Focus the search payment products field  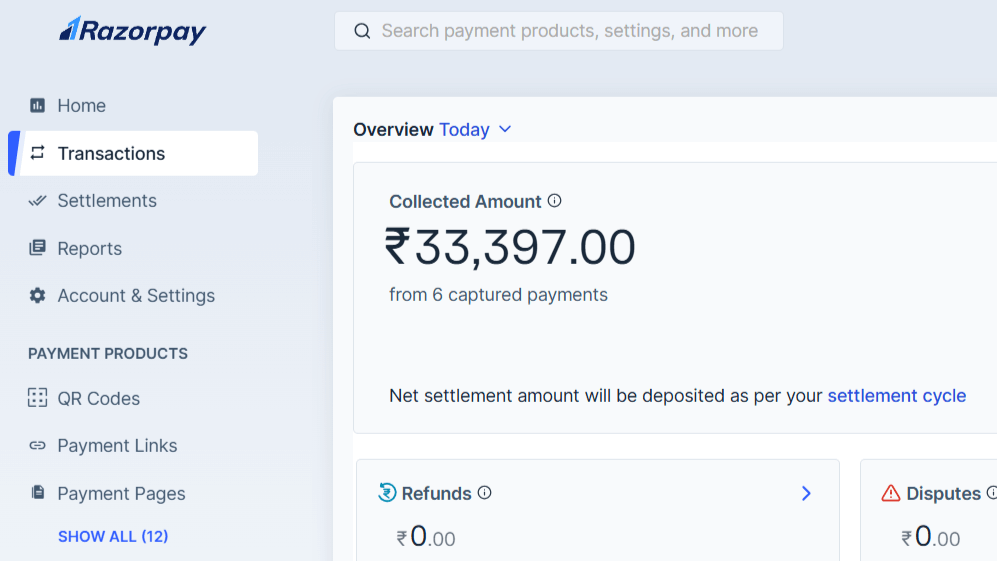click(x=558, y=31)
